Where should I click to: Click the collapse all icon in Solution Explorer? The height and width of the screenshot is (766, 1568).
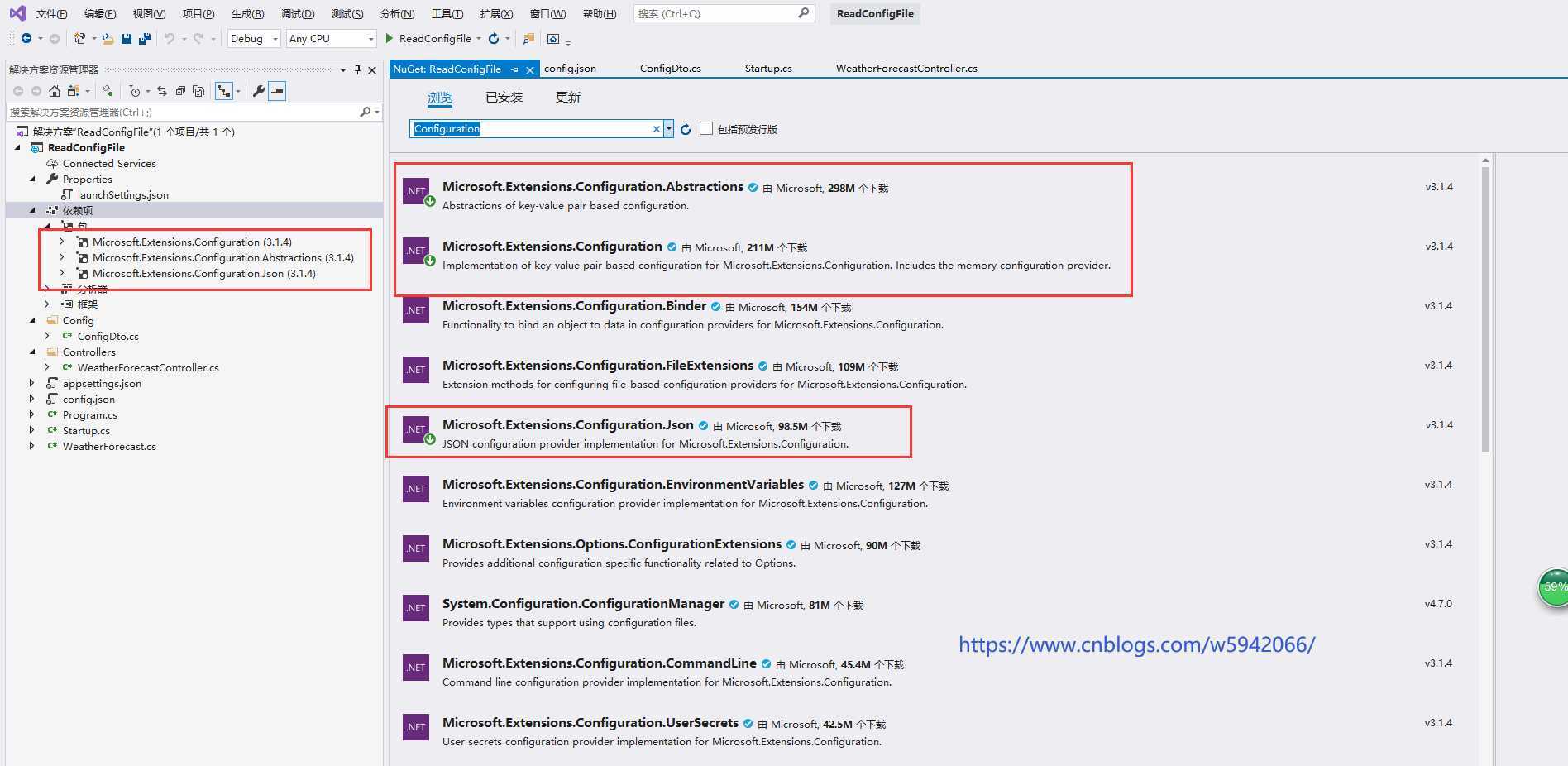tap(180, 91)
